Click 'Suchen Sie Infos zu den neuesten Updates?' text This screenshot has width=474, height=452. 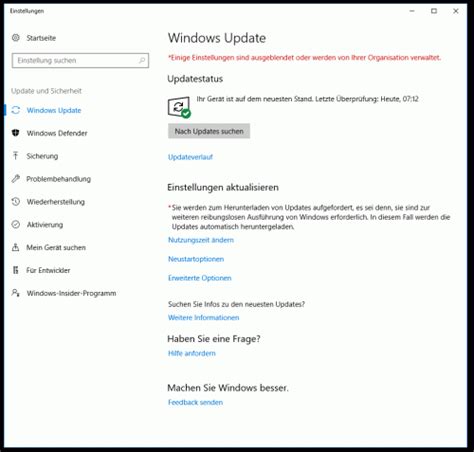pyautogui.click(x=236, y=304)
